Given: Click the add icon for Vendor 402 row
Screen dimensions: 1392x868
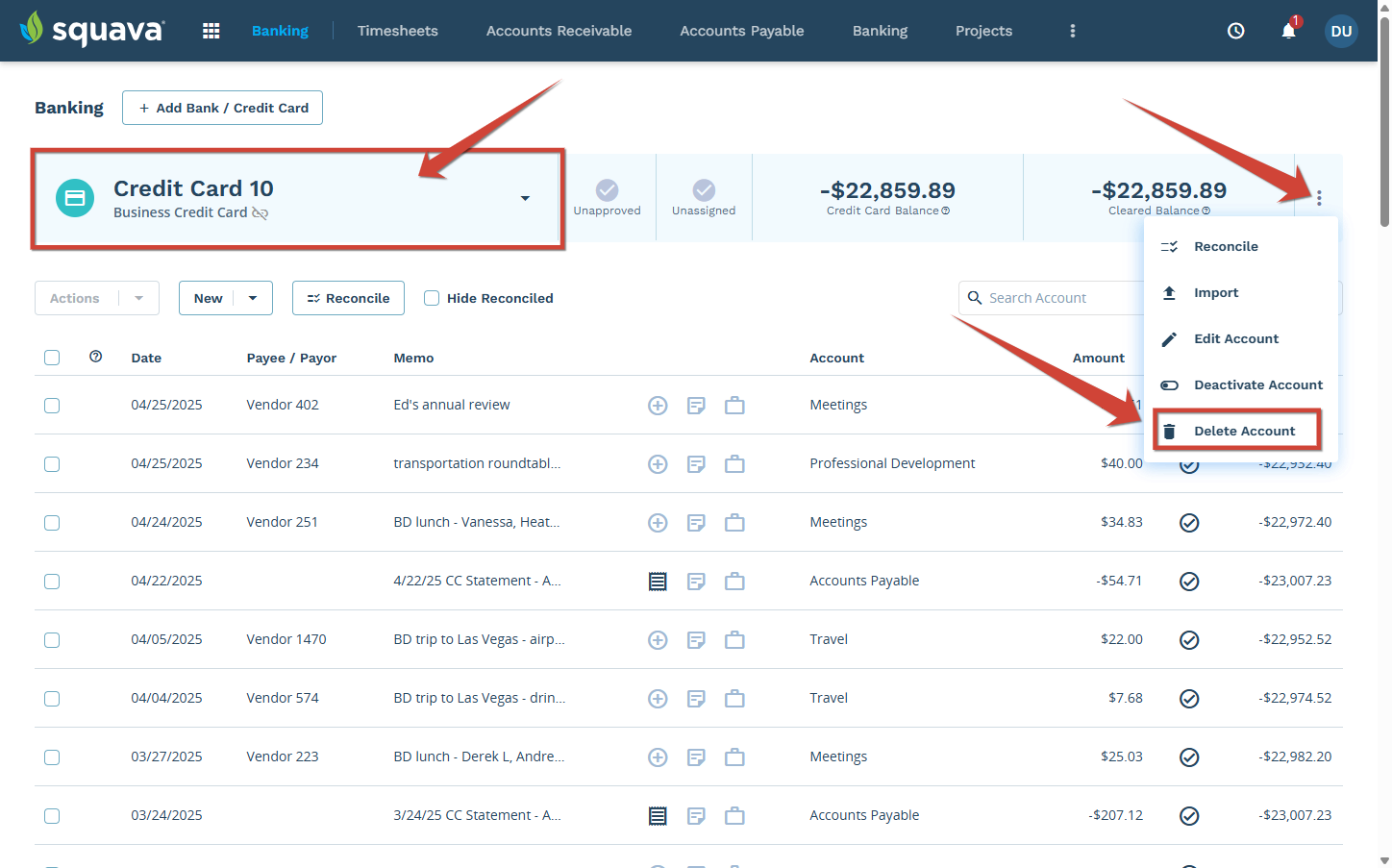Looking at the screenshot, I should pyautogui.click(x=658, y=406).
